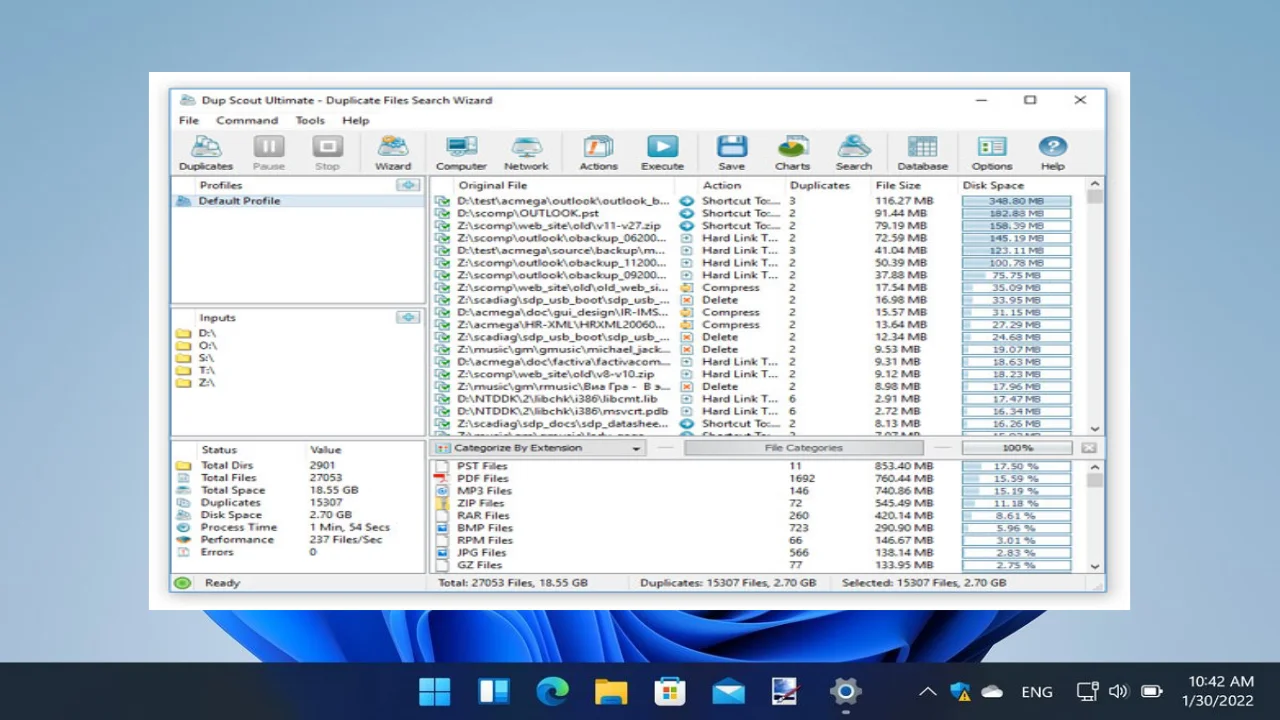The height and width of the screenshot is (720, 1280).
Task: Close the file categories pane with the X button
Action: coord(1089,448)
